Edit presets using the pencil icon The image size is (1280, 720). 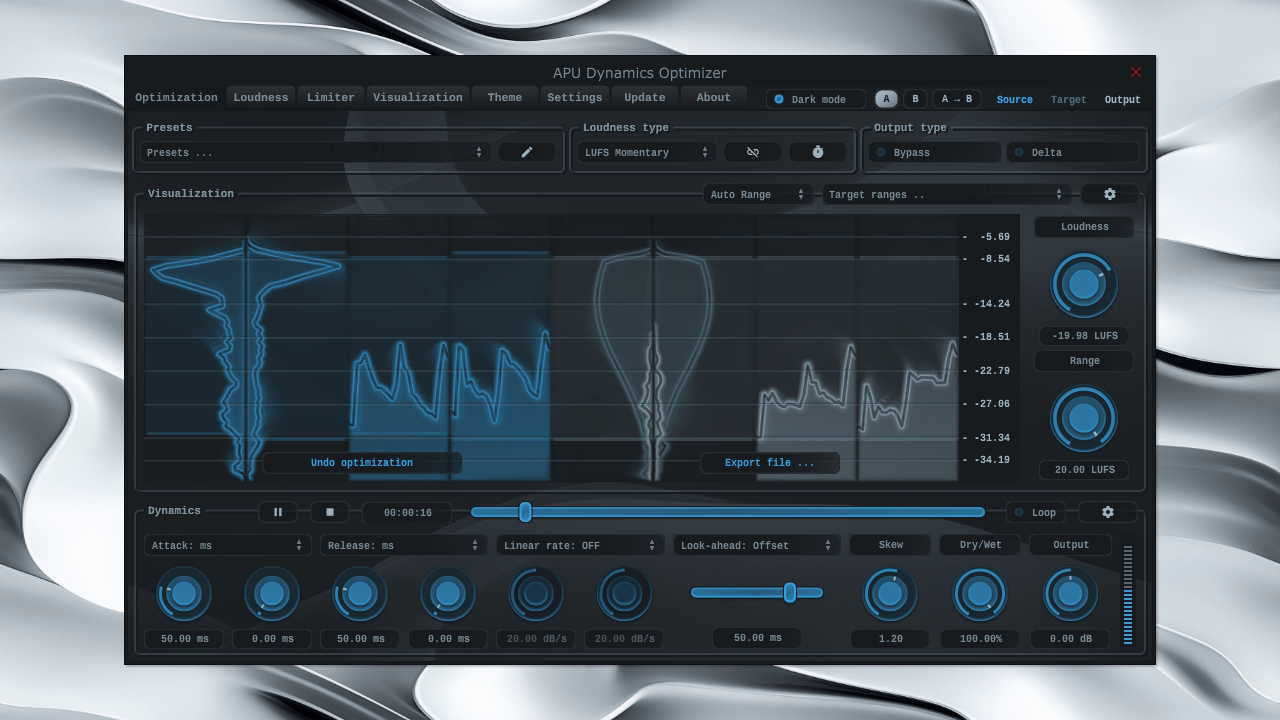(527, 152)
